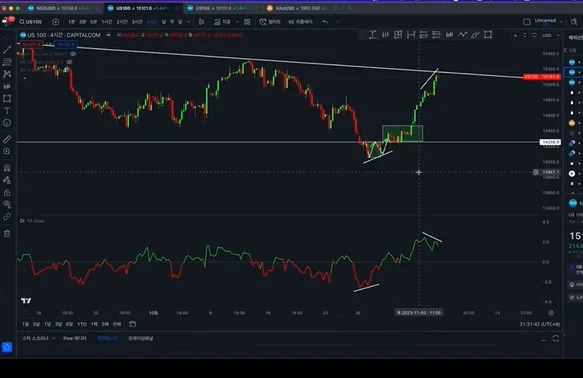The width and height of the screenshot is (583, 378).
Task: Open the Indicators menu
Action: point(222,22)
